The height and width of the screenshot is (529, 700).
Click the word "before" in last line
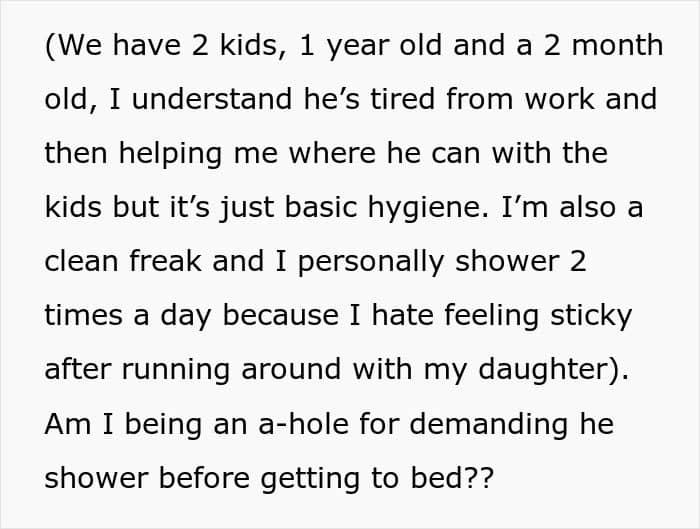[204, 477]
